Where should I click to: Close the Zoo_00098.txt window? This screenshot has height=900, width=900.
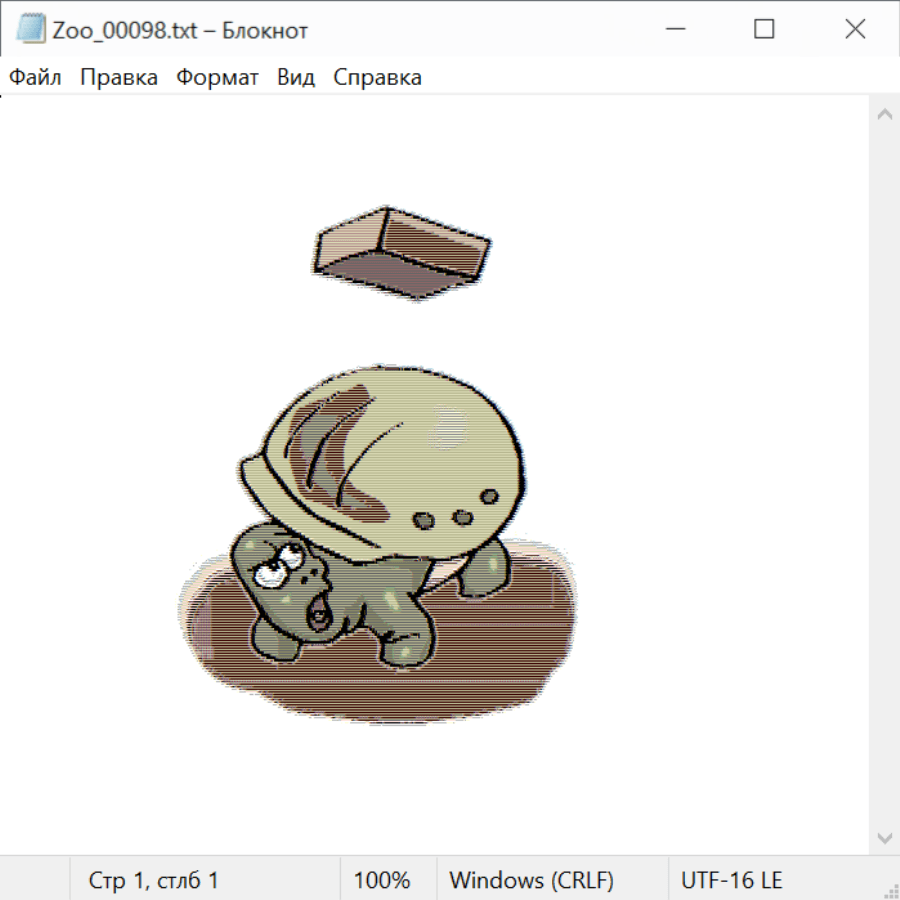(x=855, y=30)
